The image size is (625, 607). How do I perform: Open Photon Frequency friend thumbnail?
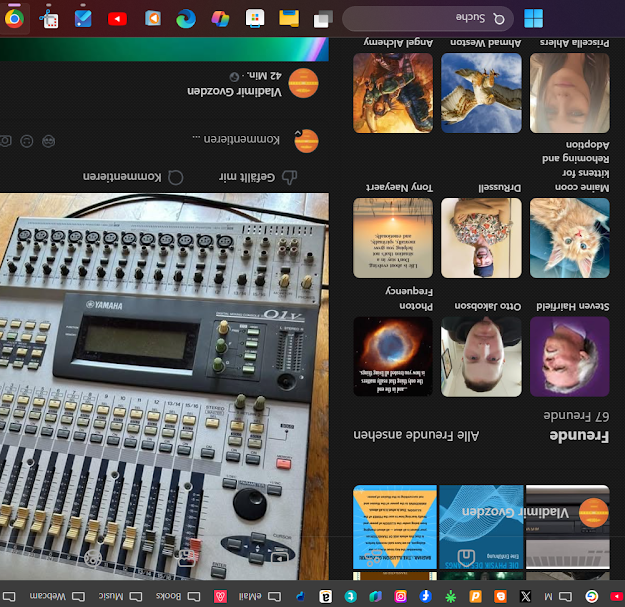click(393, 357)
